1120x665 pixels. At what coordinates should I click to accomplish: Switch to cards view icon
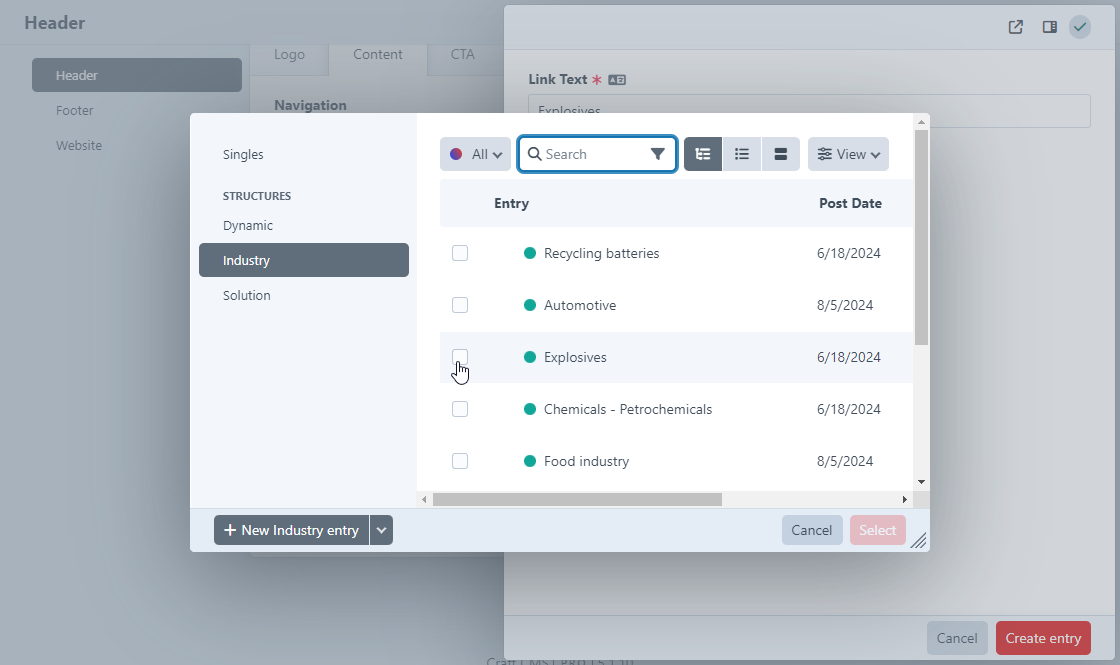click(x=781, y=154)
